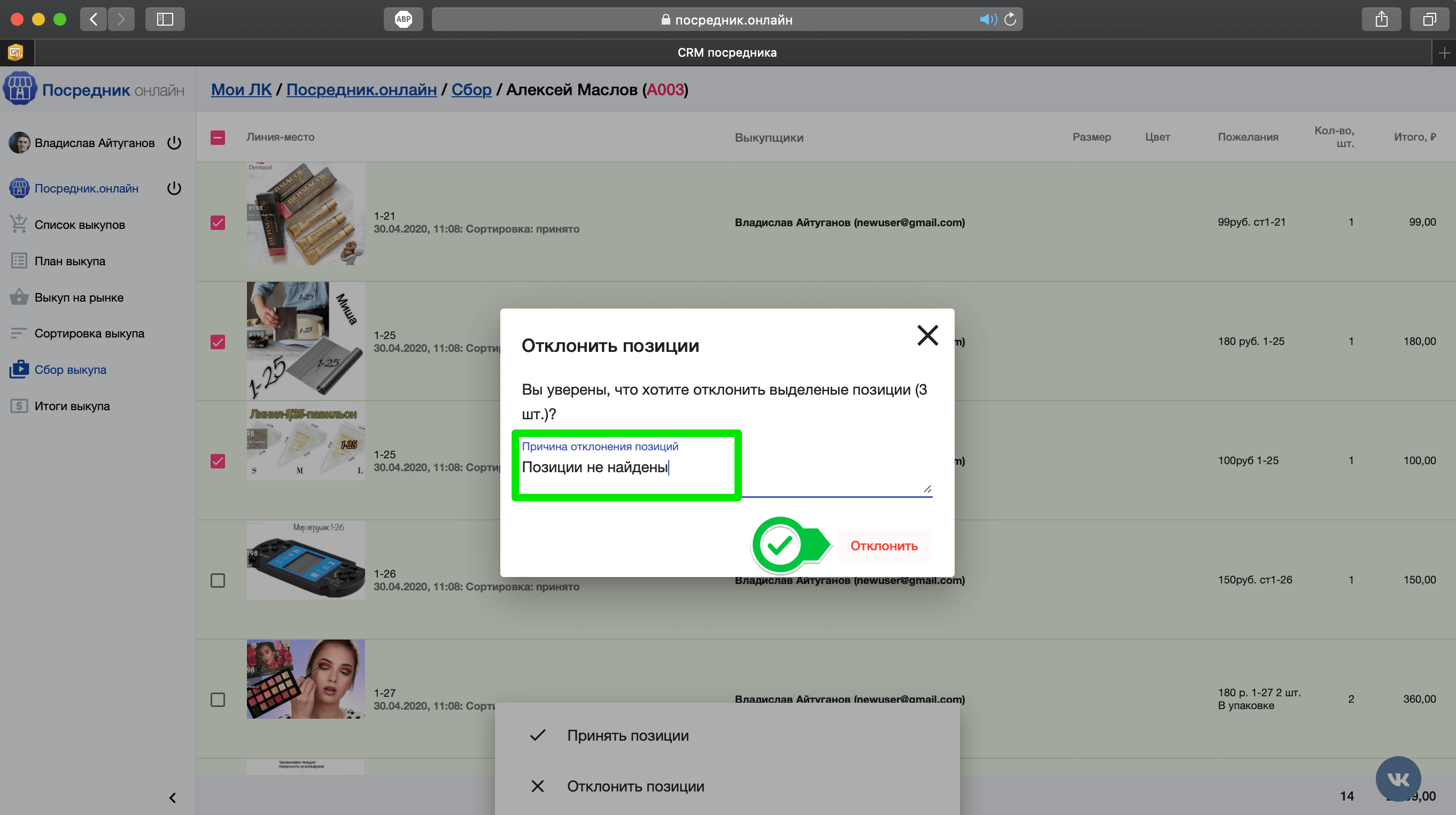Choose Принять позиции menu entry

point(628,735)
